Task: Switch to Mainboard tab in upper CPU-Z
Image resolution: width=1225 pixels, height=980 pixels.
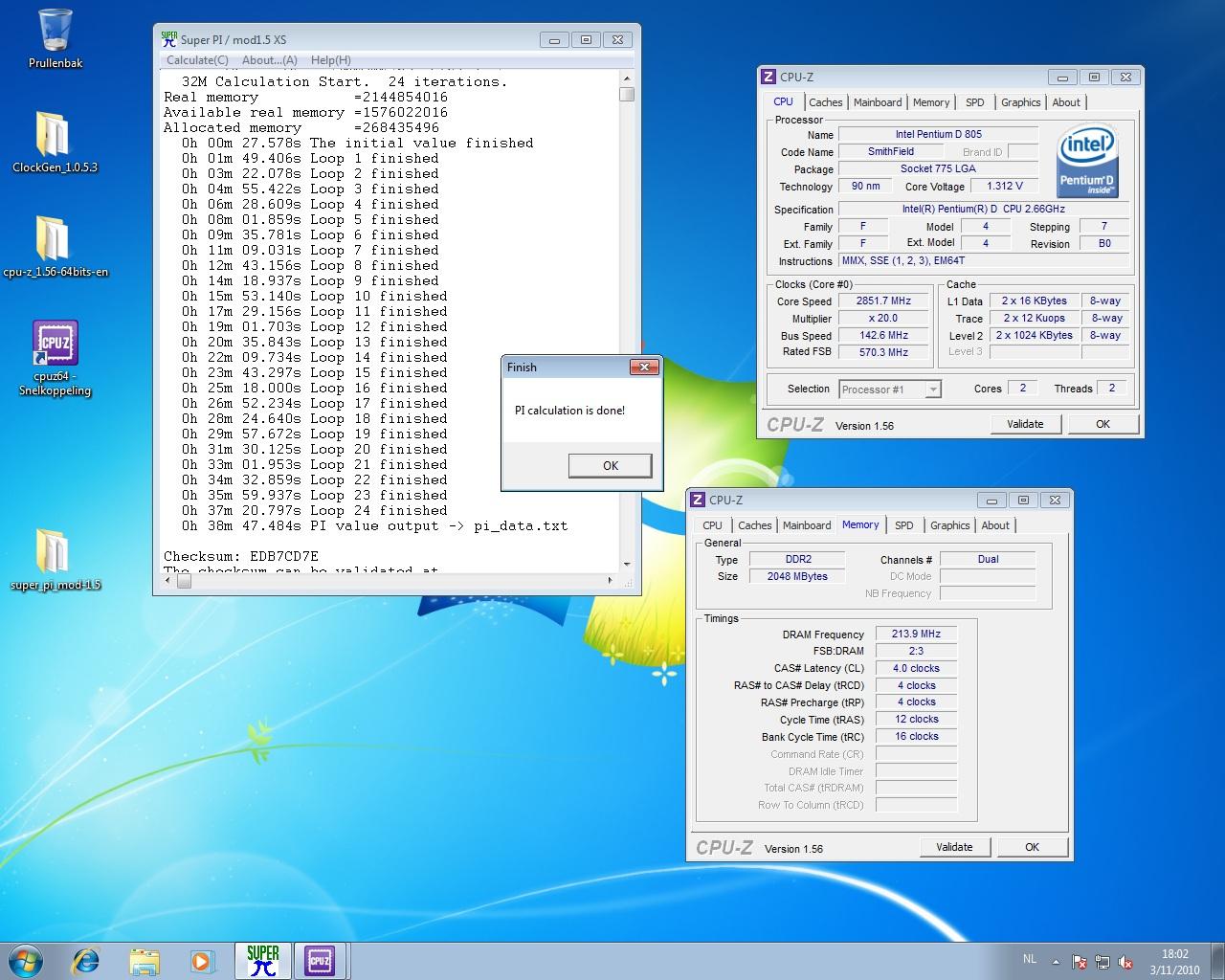Action: (x=878, y=102)
